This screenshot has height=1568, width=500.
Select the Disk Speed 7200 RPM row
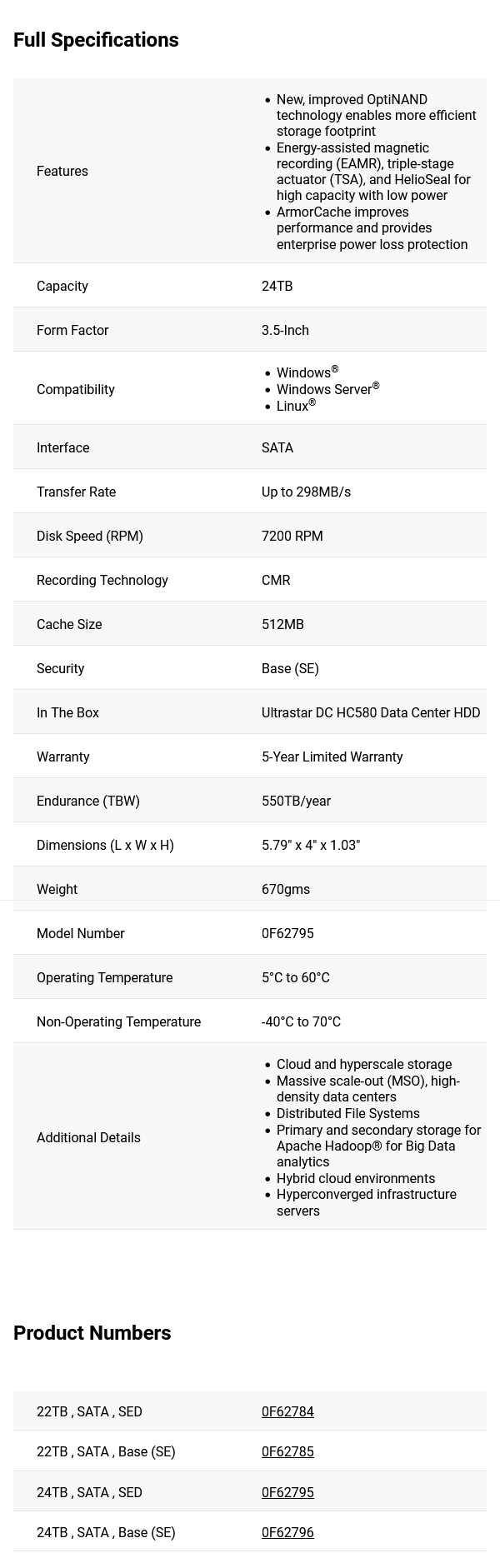250,536
